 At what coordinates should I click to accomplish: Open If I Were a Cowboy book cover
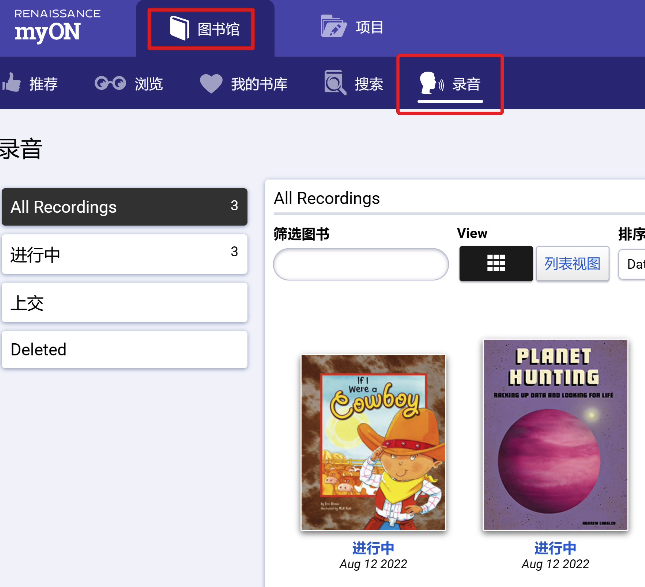373,443
